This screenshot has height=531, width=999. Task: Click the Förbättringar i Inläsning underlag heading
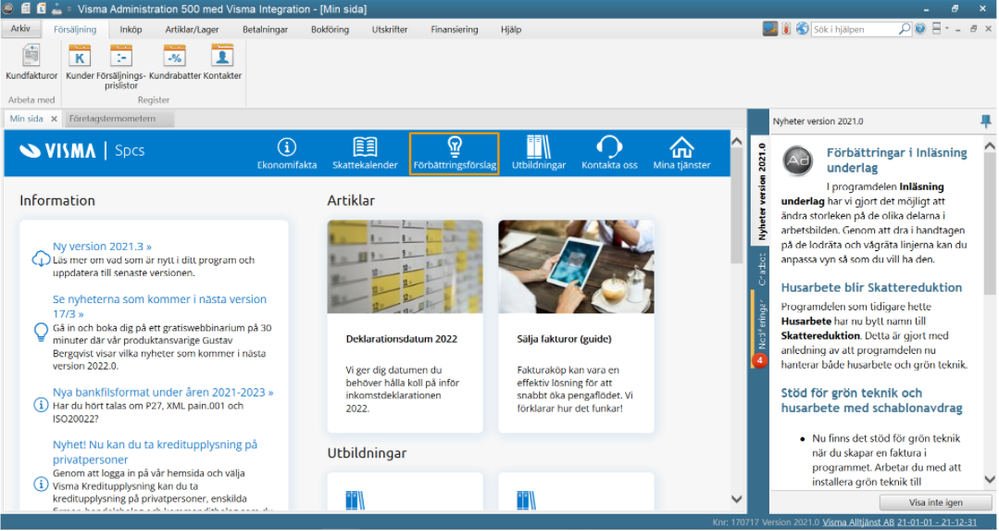tap(896, 160)
